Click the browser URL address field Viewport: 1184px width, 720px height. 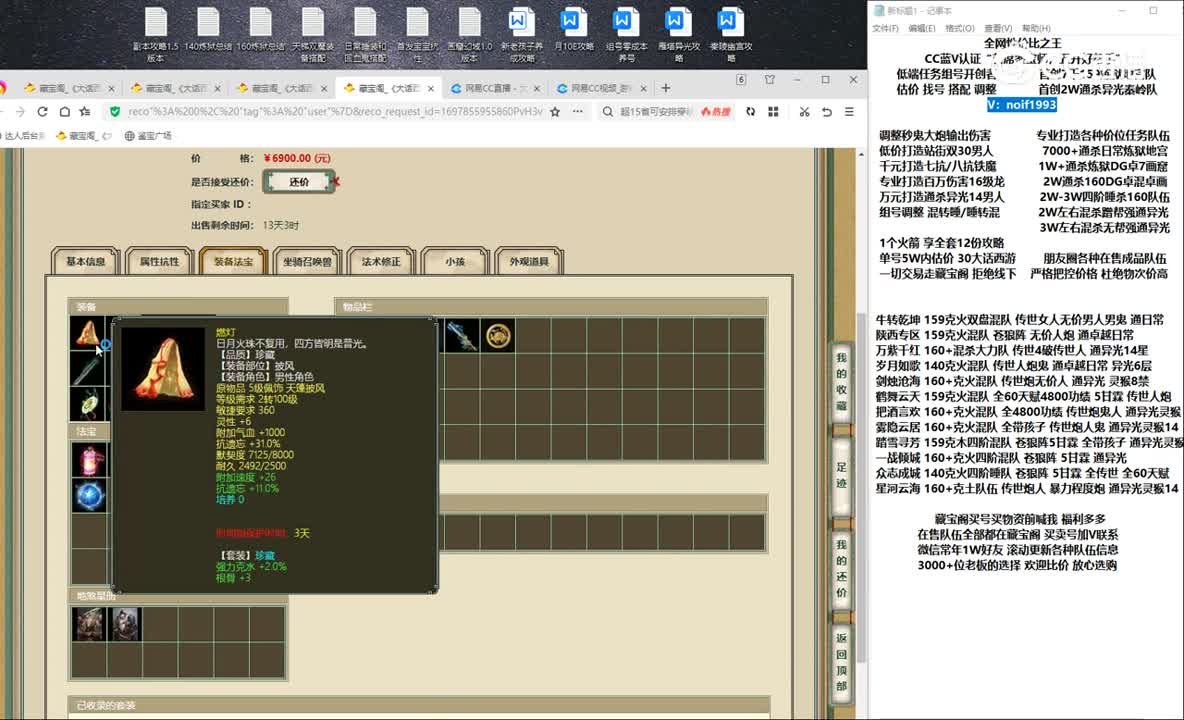coord(335,112)
